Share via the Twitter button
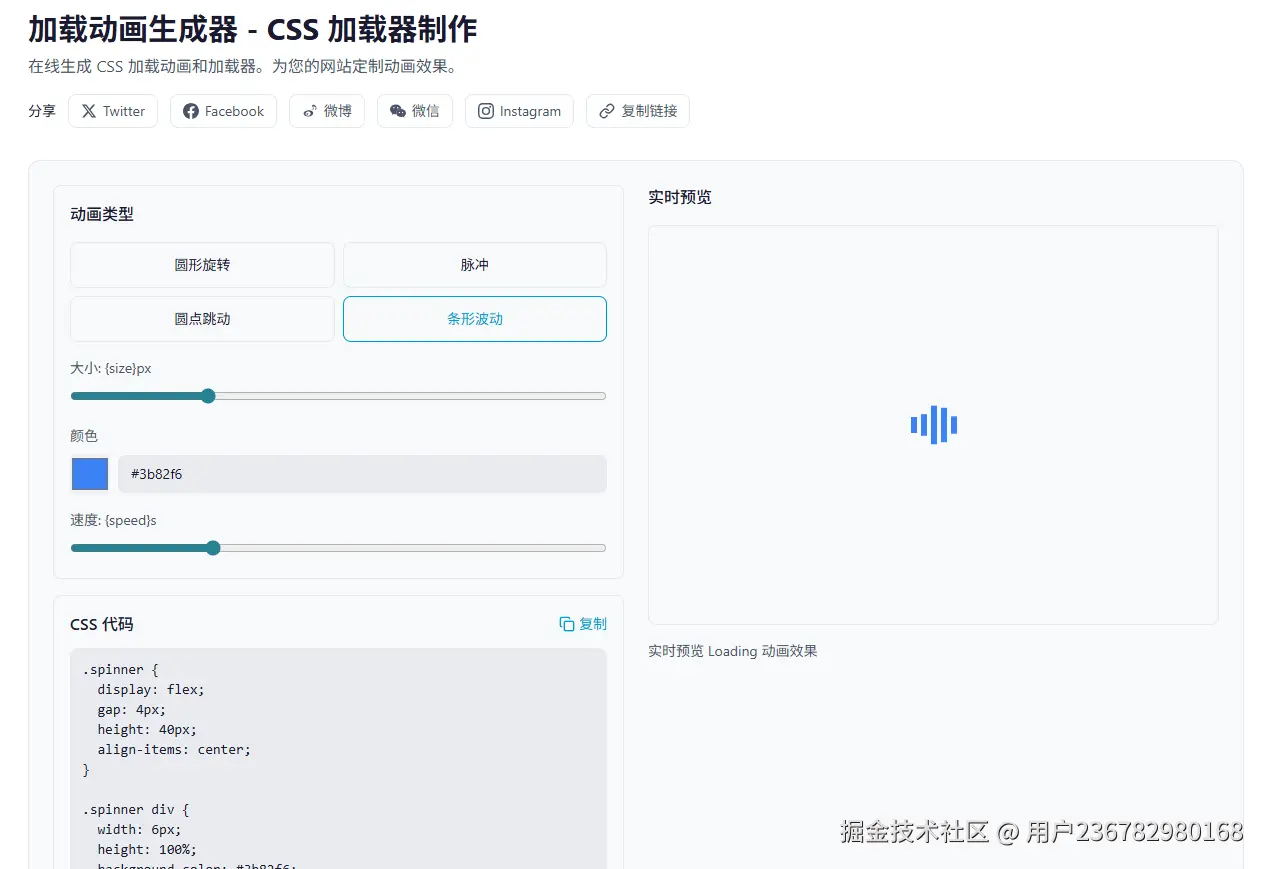 coord(113,111)
